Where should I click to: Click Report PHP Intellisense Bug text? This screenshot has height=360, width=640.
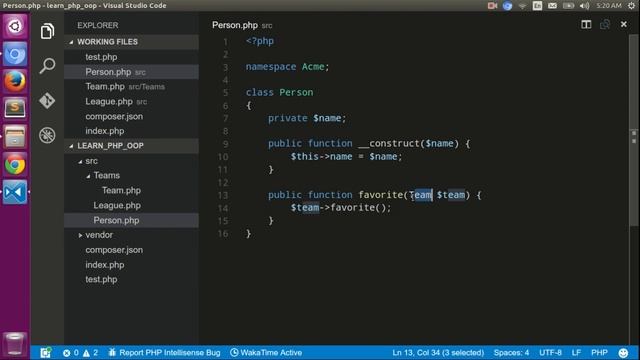tap(169, 353)
